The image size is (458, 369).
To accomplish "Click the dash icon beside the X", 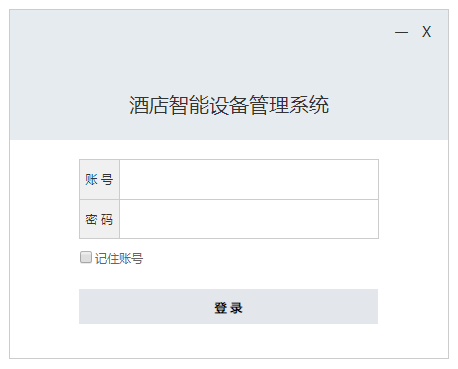I will pyautogui.click(x=401, y=32).
